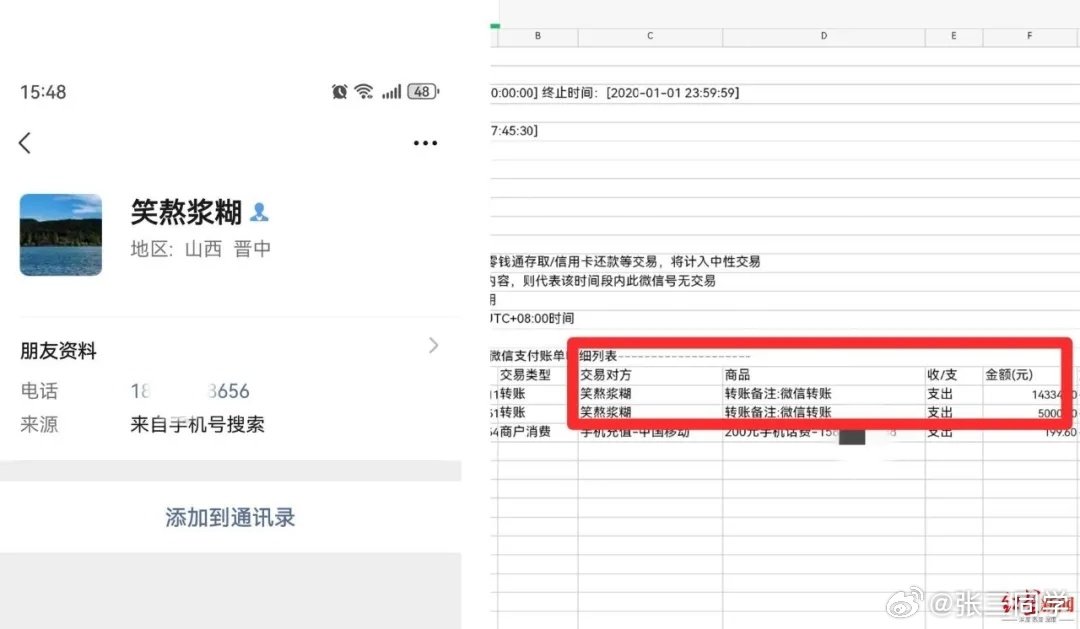Open the three-dot more options menu
The width and height of the screenshot is (1080, 629).
point(425,143)
